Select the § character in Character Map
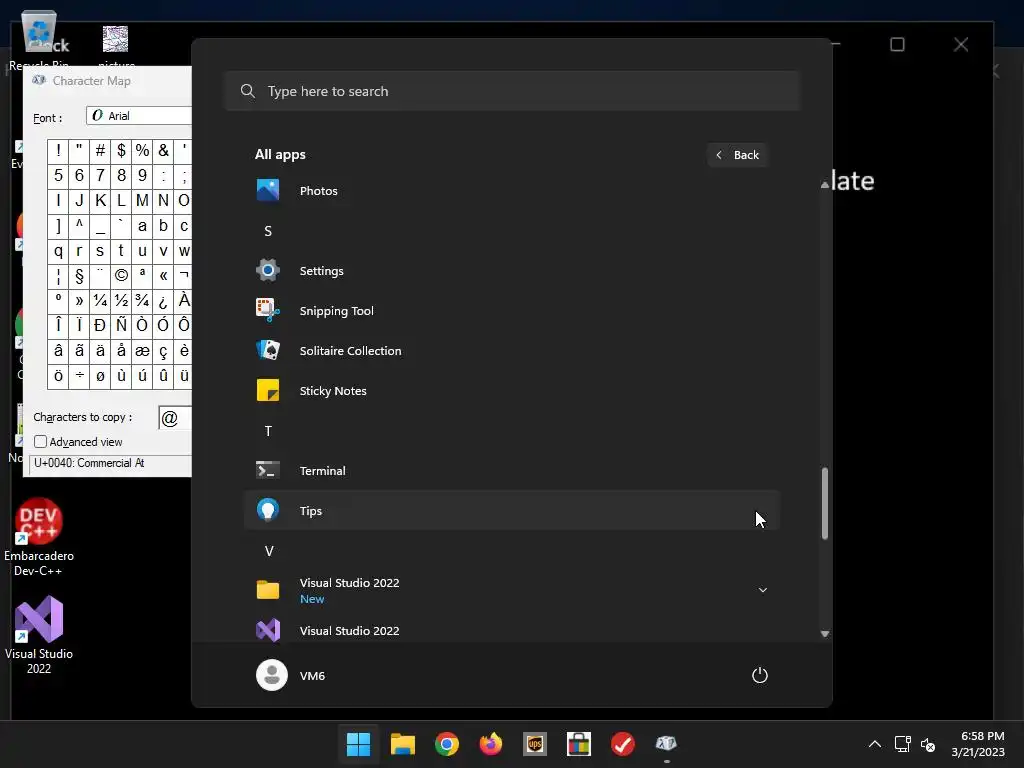Screen dimensions: 1024x768 tap(79, 276)
